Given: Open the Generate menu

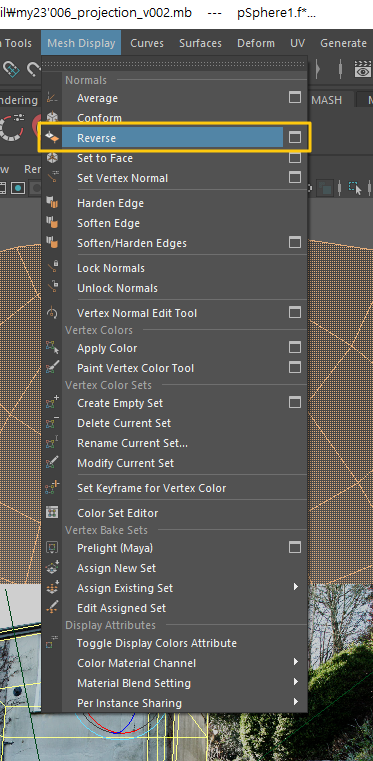Looking at the screenshot, I should [343, 43].
